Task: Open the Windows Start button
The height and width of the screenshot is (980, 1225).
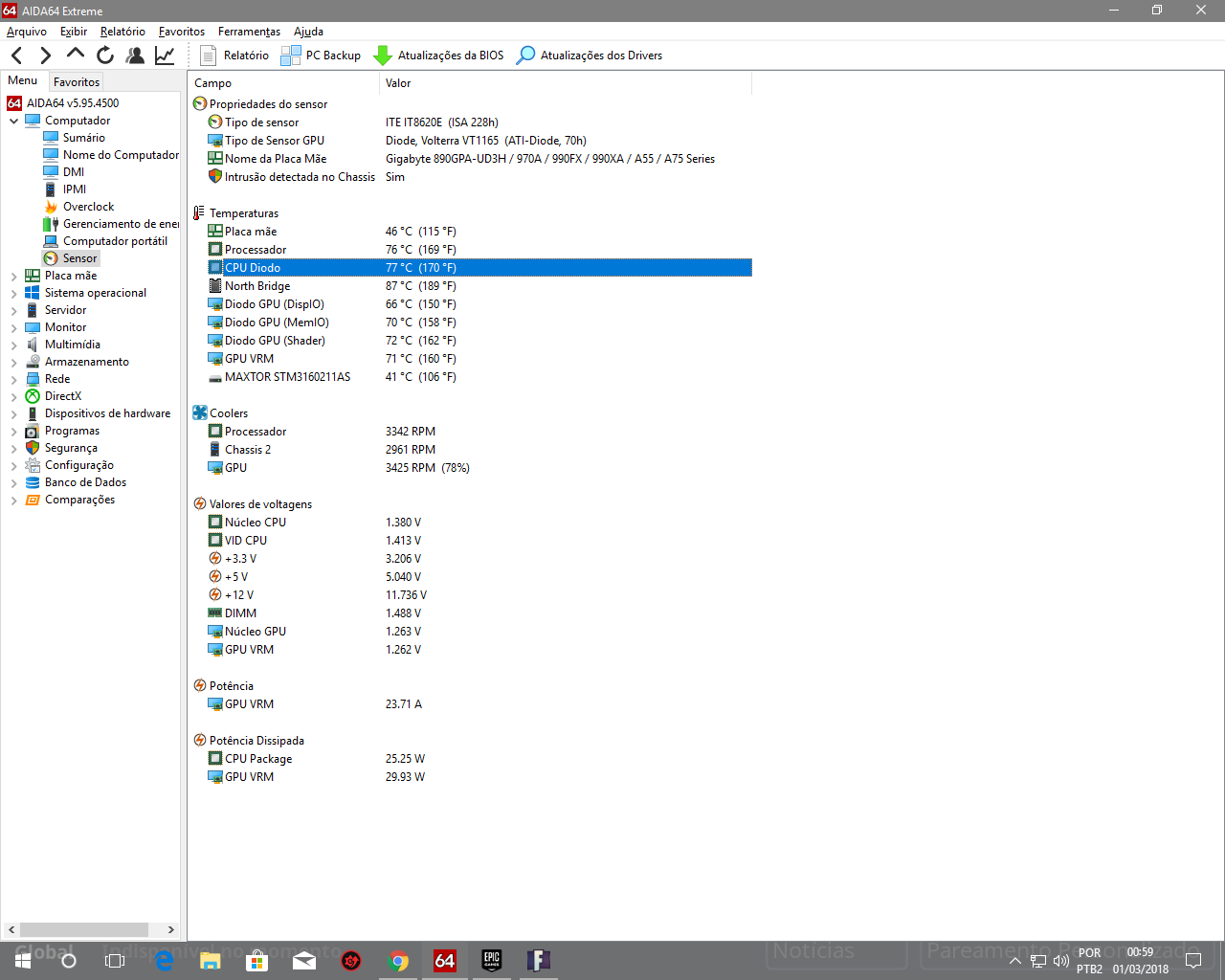Action: coord(23,961)
